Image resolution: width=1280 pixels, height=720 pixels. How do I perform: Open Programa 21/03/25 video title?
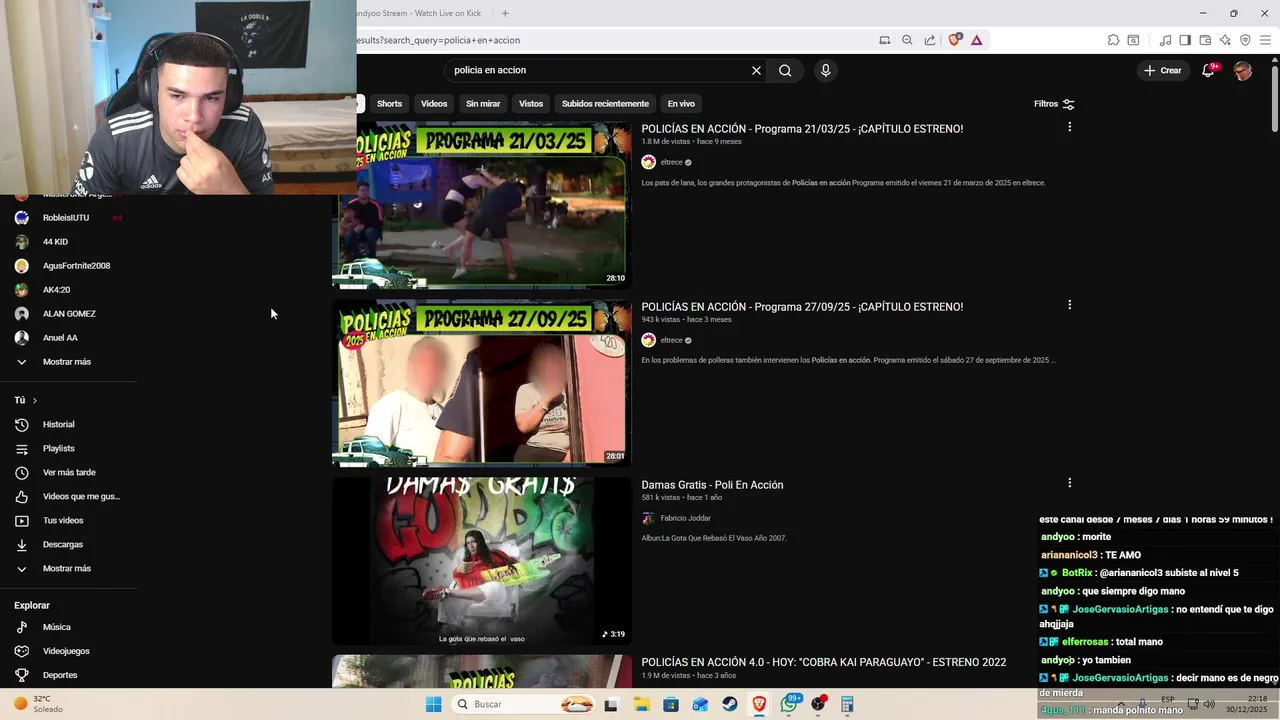click(x=802, y=129)
